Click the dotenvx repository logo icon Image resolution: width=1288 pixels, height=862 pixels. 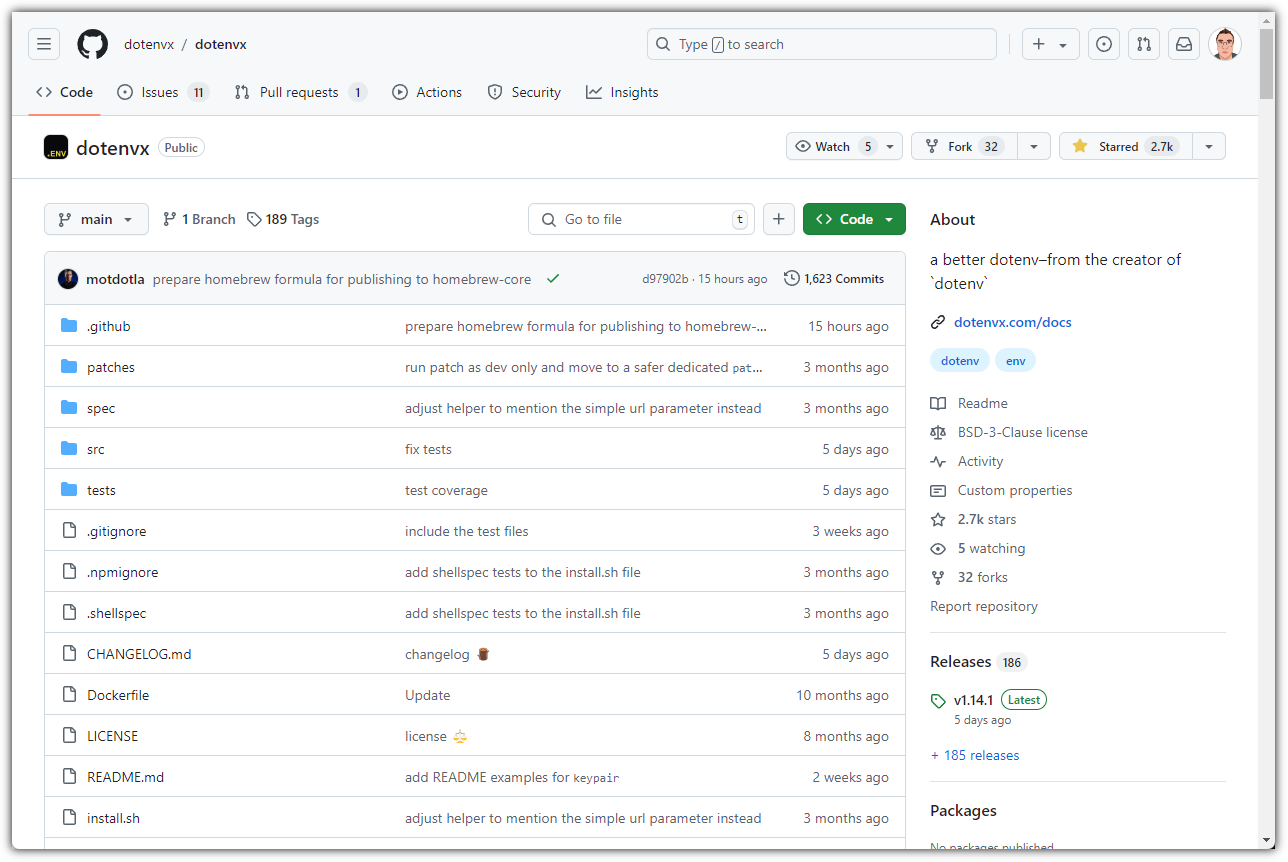point(56,147)
